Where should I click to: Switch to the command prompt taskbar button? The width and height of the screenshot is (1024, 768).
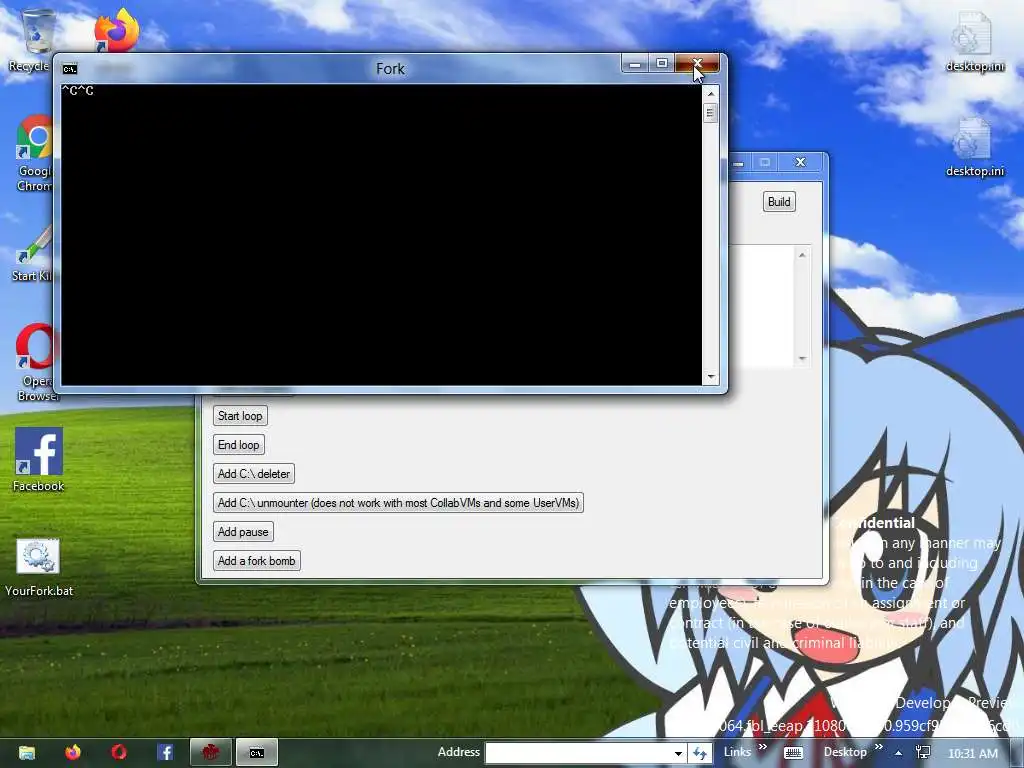click(x=257, y=752)
